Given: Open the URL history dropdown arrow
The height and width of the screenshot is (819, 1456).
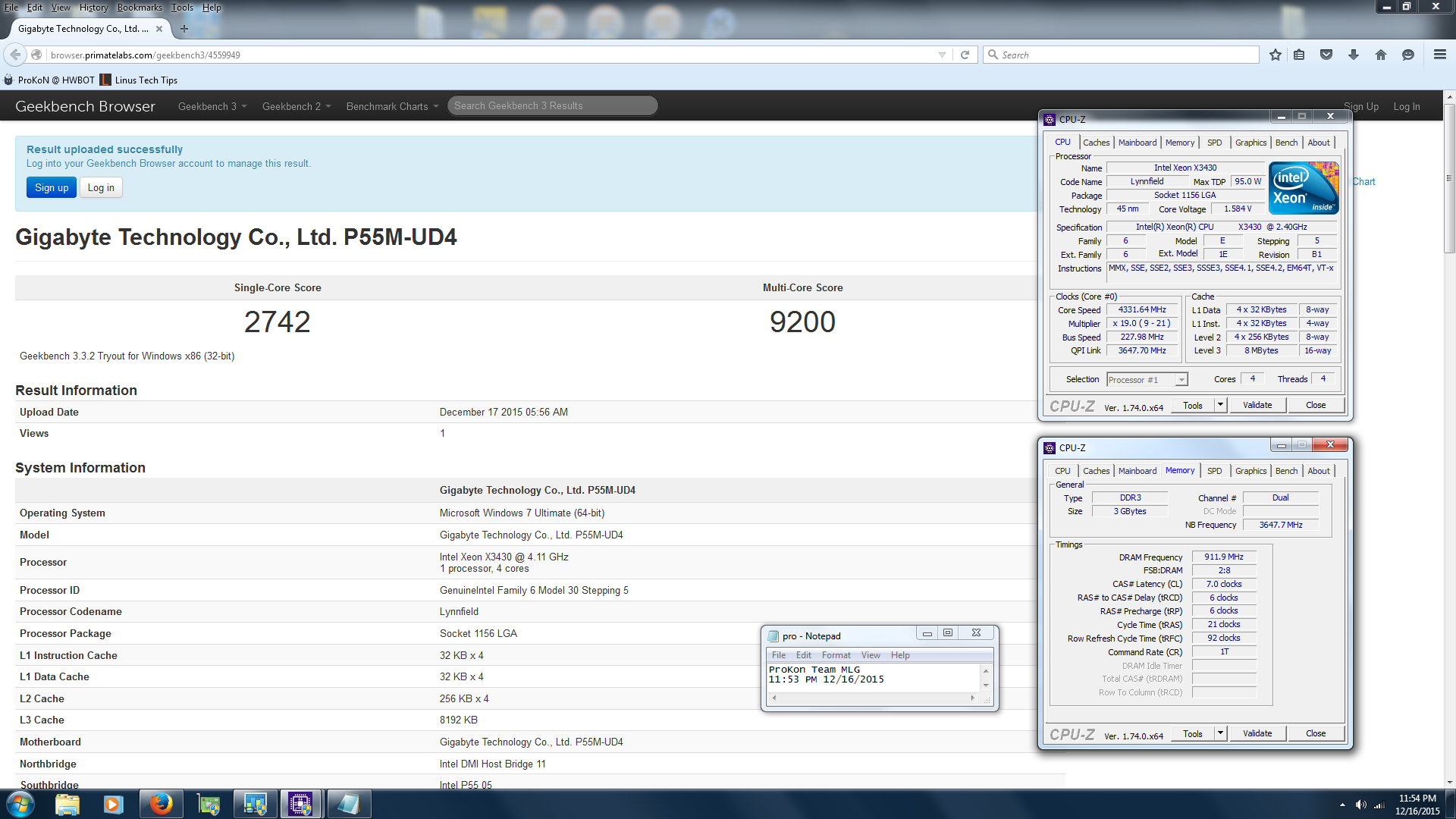Looking at the screenshot, I should pos(942,55).
